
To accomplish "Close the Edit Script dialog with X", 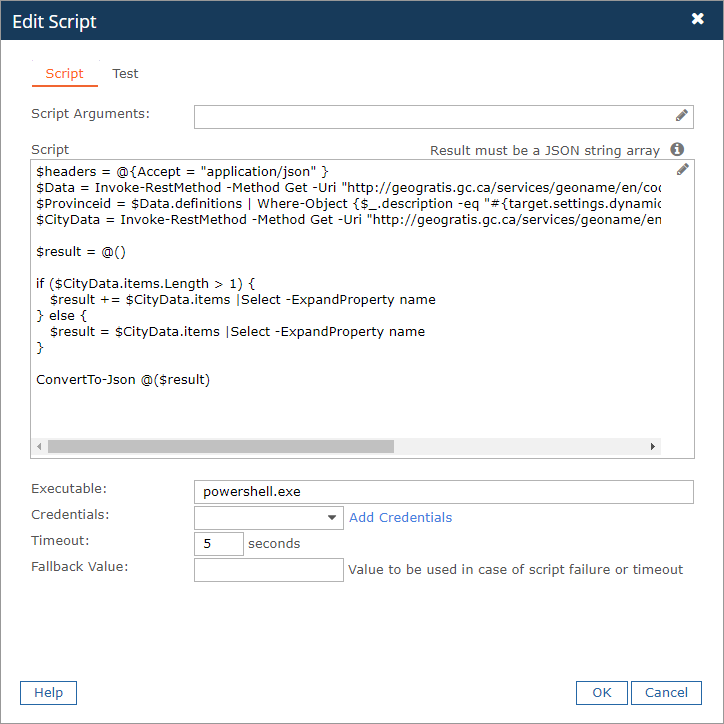I will [x=698, y=18].
